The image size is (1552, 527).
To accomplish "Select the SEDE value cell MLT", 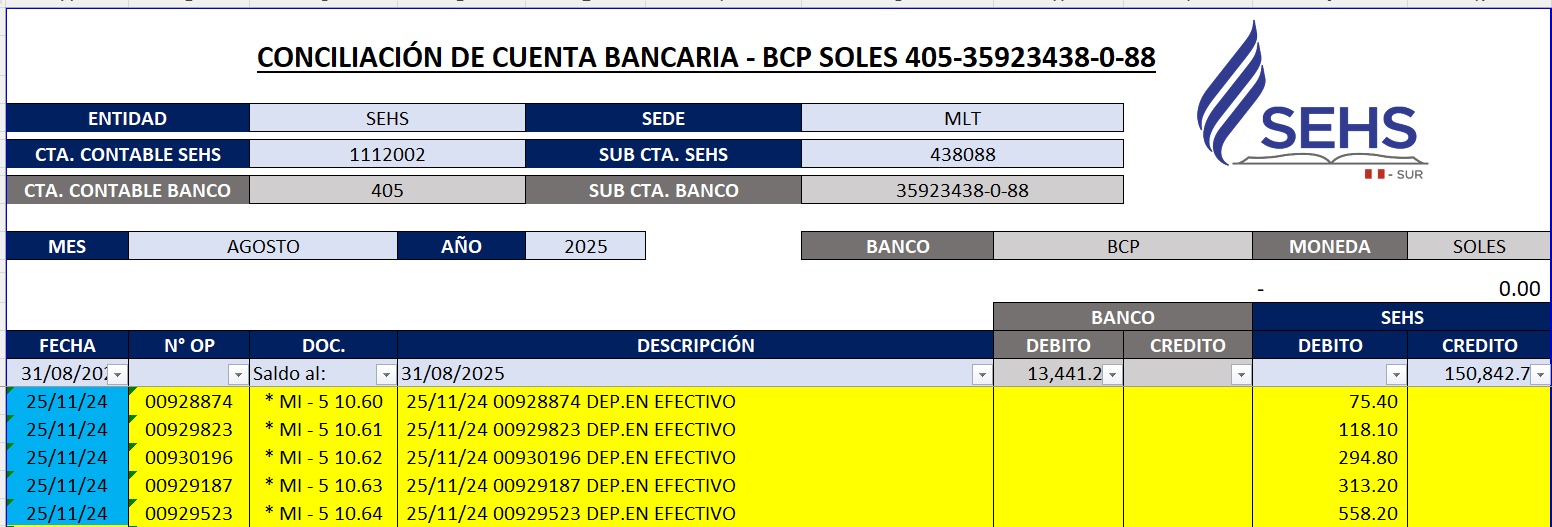I will [x=962, y=118].
